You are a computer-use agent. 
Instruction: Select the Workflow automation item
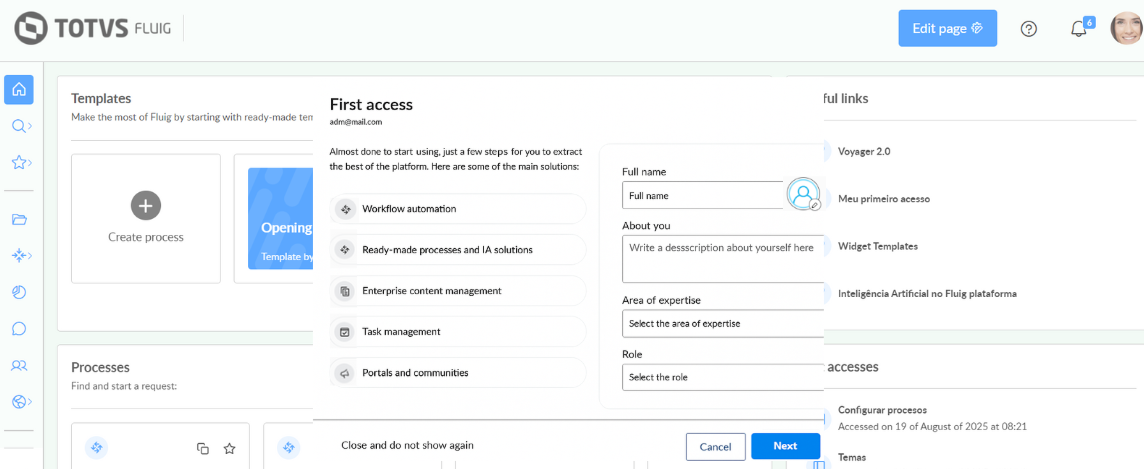(458, 209)
